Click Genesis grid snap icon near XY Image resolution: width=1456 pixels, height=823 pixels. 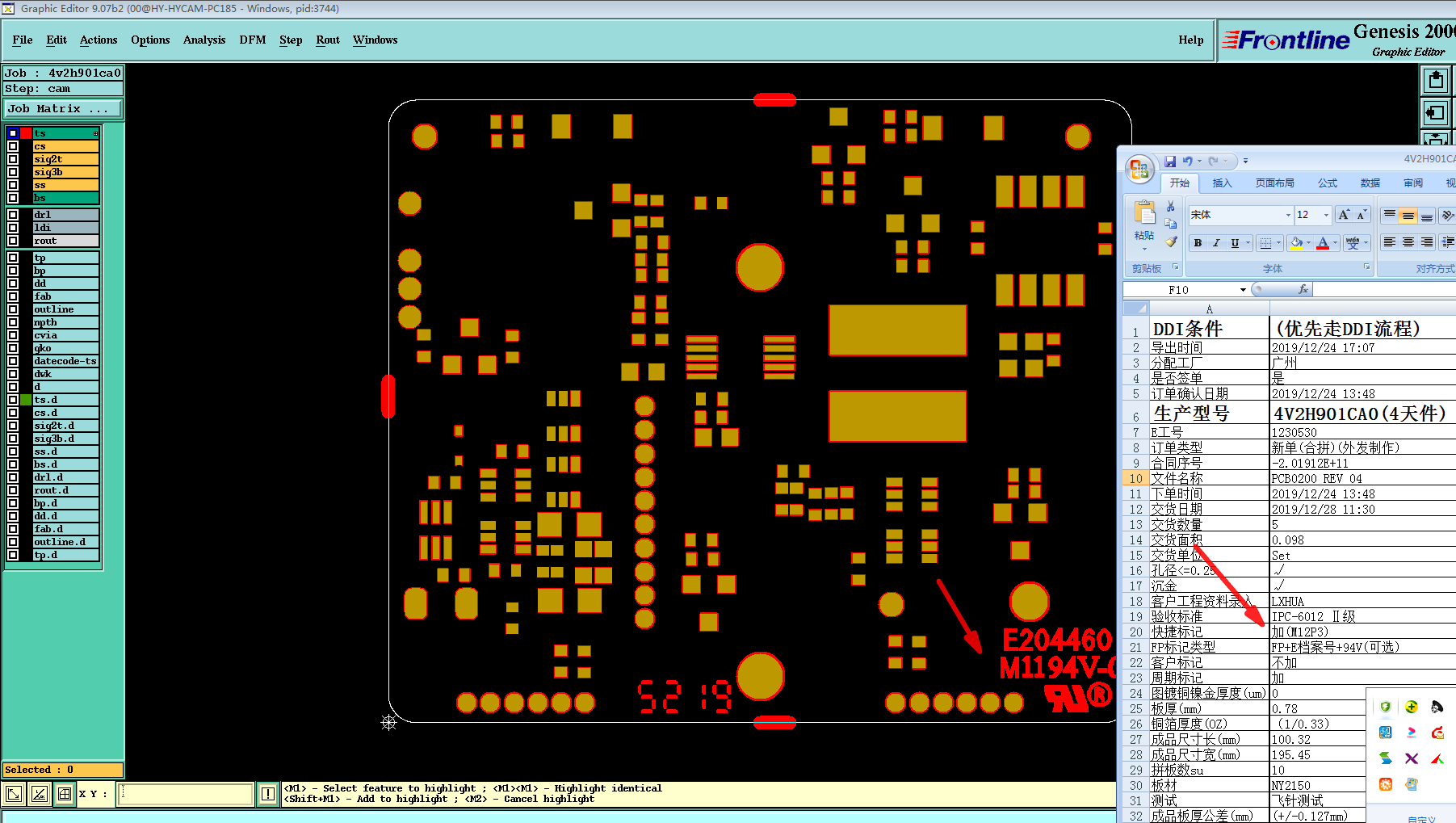point(65,794)
